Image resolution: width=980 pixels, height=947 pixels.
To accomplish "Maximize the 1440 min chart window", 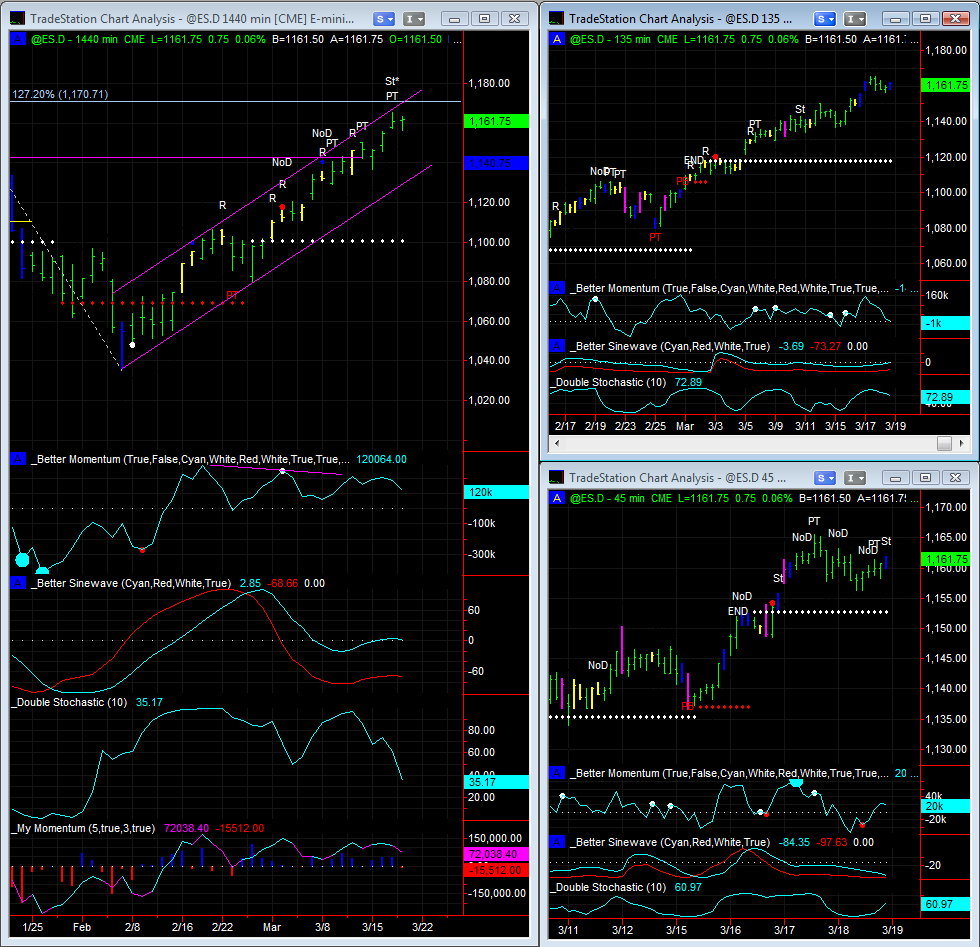I will (x=484, y=19).
